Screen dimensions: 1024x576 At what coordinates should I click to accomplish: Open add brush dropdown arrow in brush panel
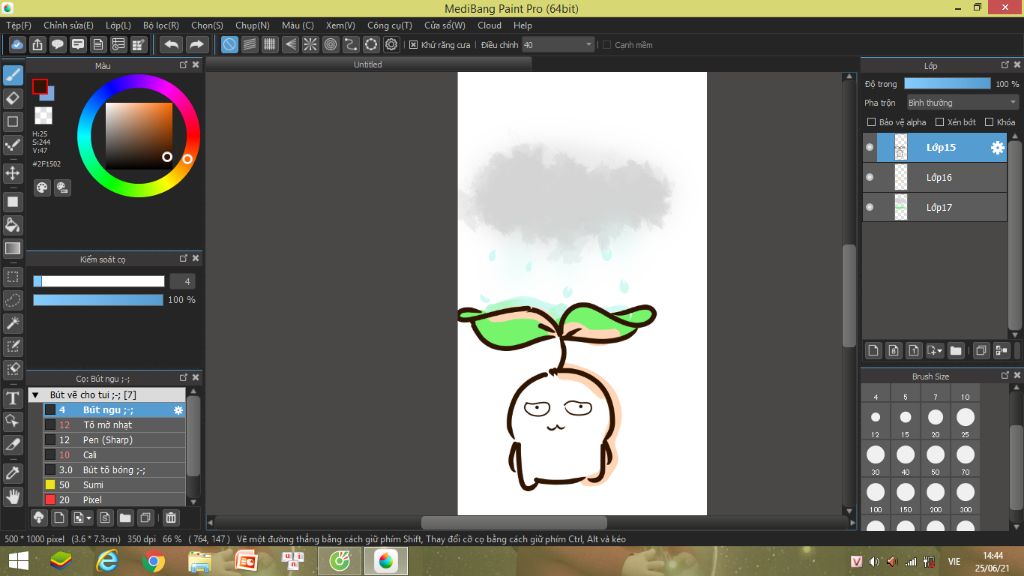tap(88, 518)
